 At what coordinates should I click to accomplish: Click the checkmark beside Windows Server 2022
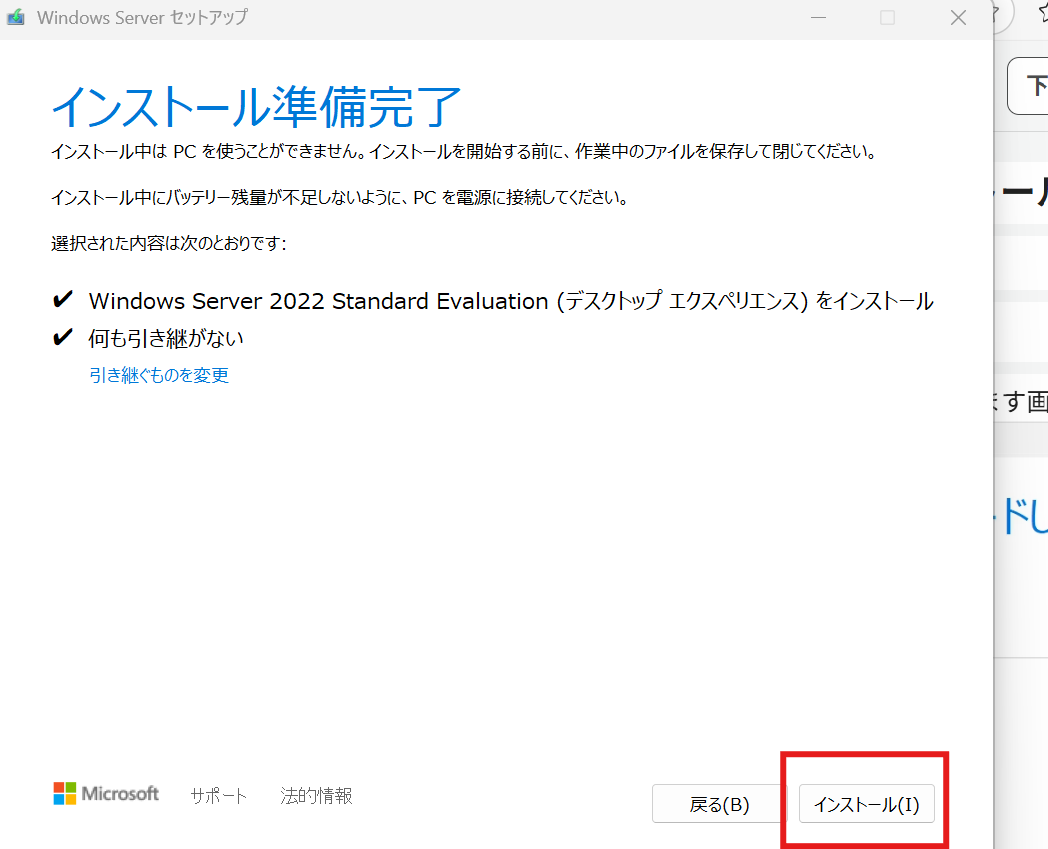coord(62,299)
